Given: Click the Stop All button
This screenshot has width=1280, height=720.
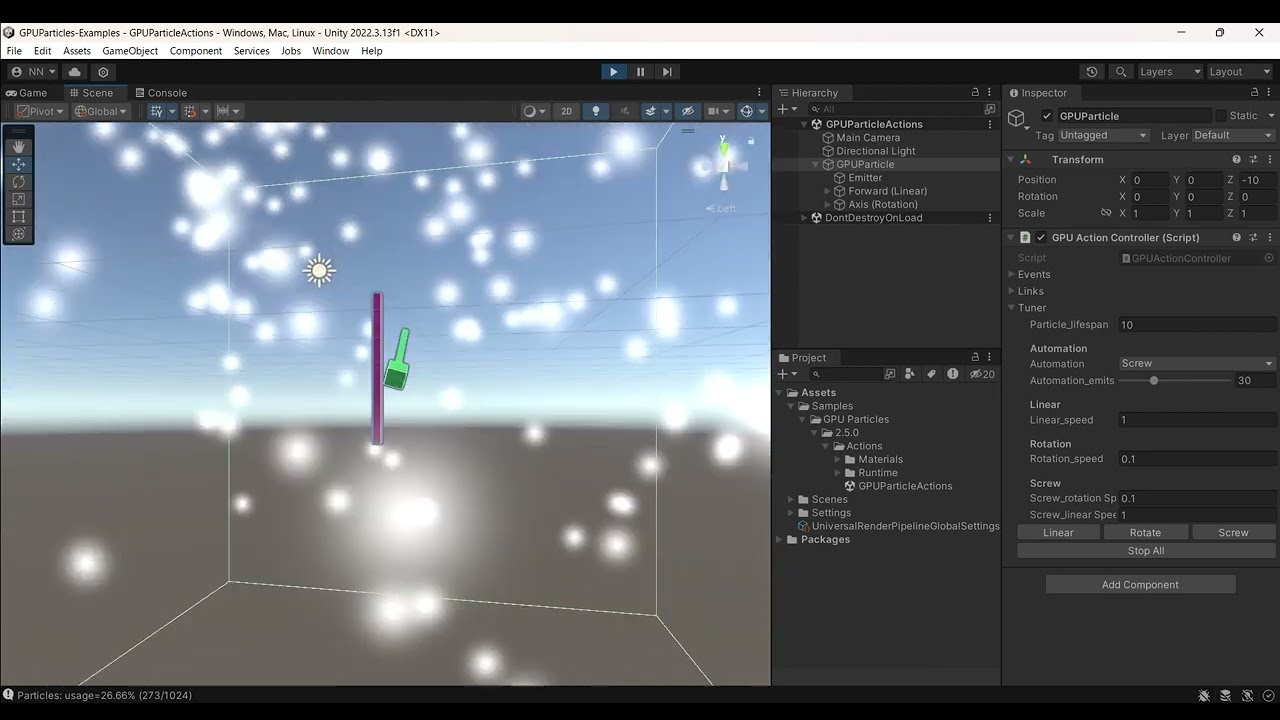Looking at the screenshot, I should (1146, 551).
